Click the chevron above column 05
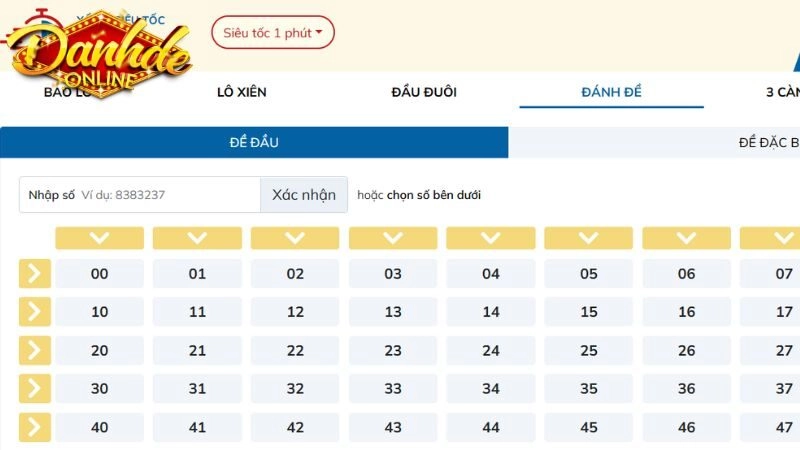 (589, 238)
